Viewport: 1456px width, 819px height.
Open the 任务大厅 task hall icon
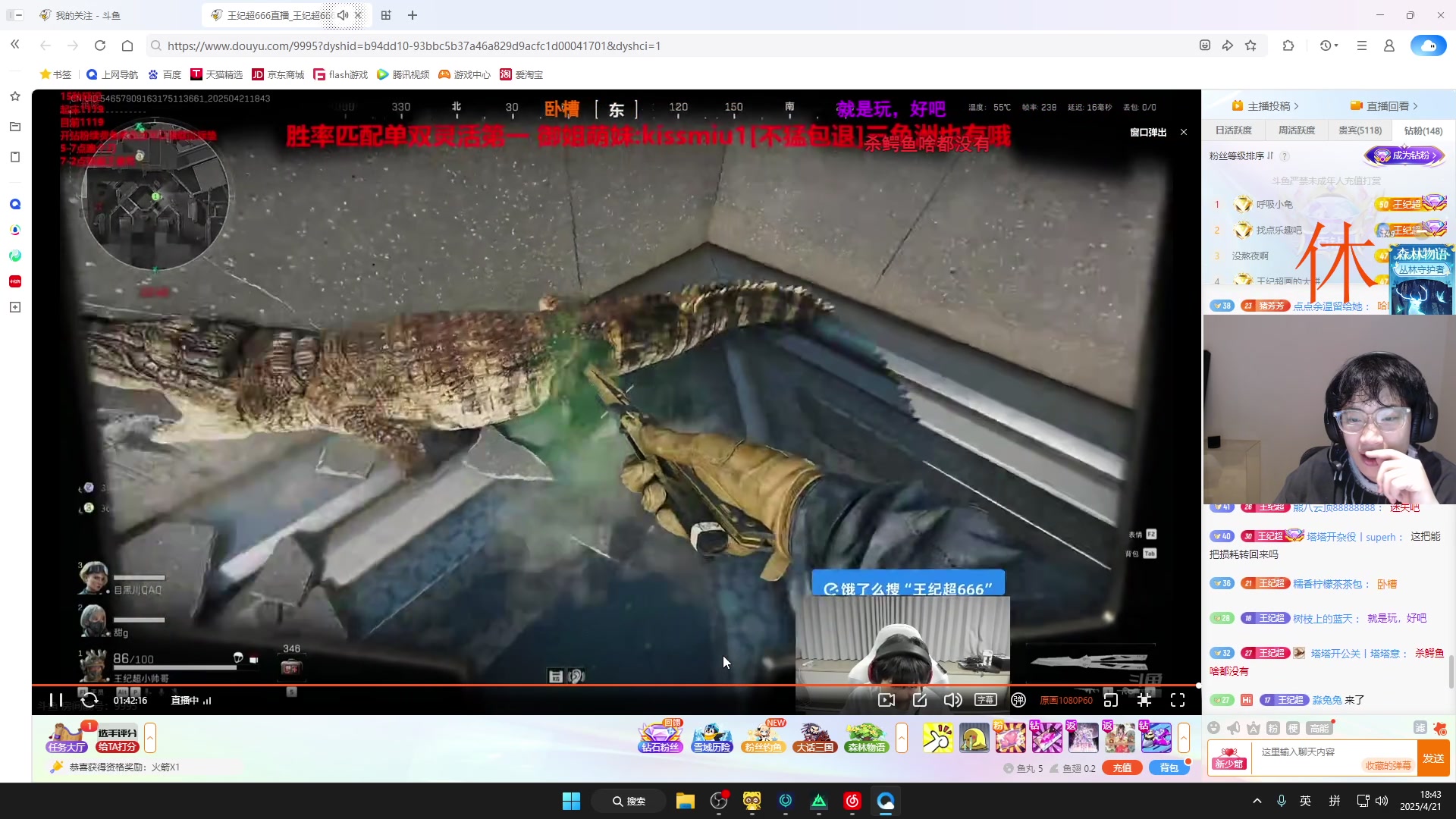point(66,737)
